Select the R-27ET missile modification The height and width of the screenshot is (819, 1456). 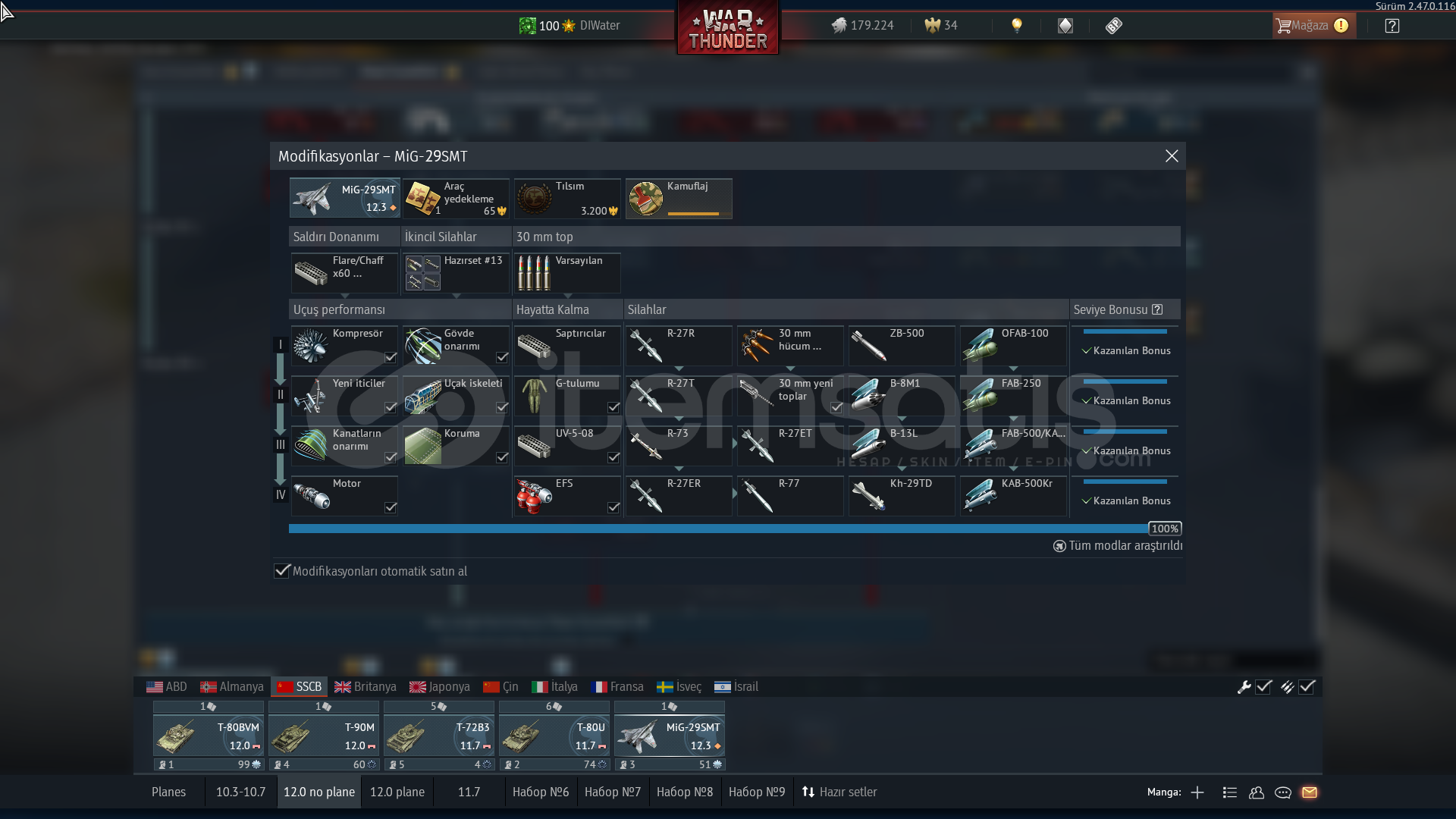(790, 446)
